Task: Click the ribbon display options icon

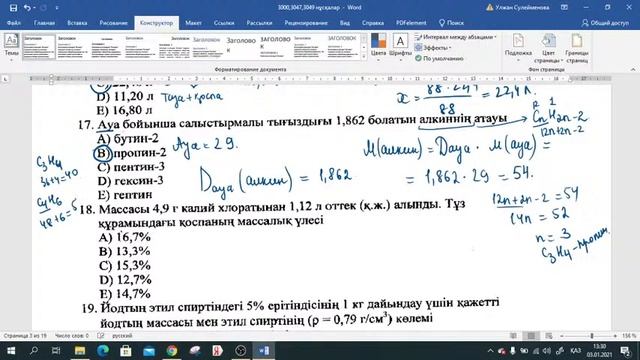Action: point(564,7)
